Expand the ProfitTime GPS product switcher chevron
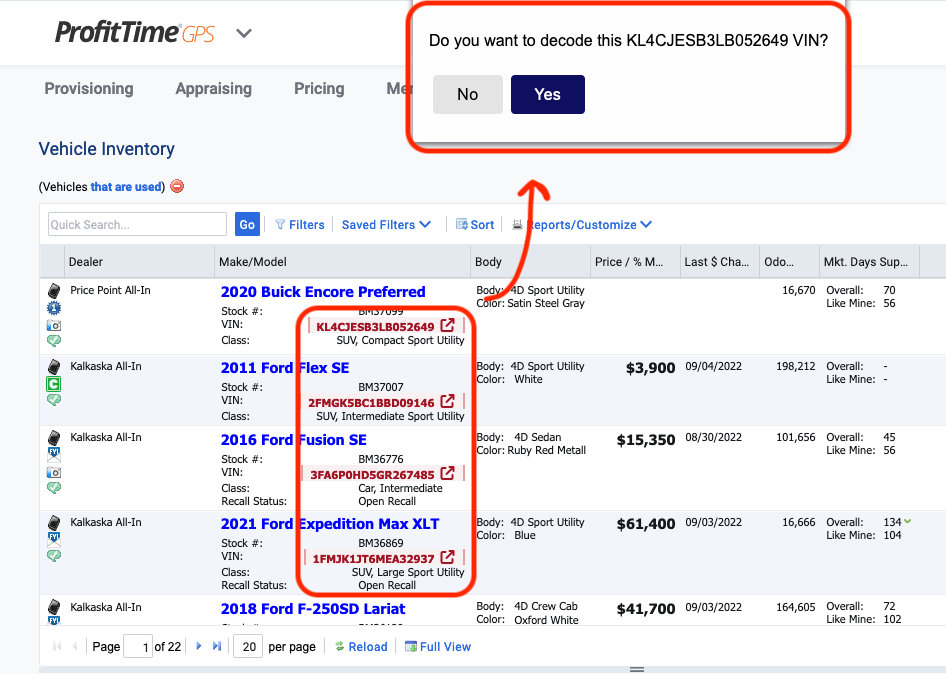Screen dimensions: 946x674 [244, 33]
